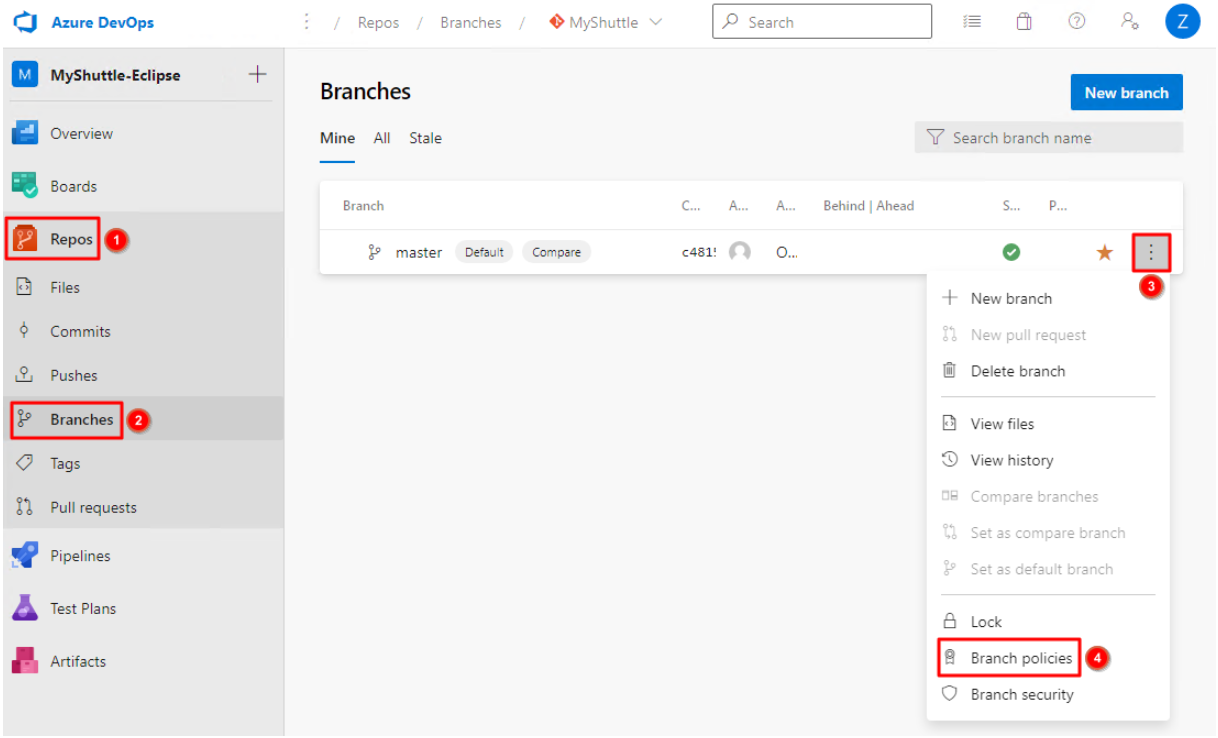Click the MyShuttle-Eclipse project avatar M

(x=25, y=75)
